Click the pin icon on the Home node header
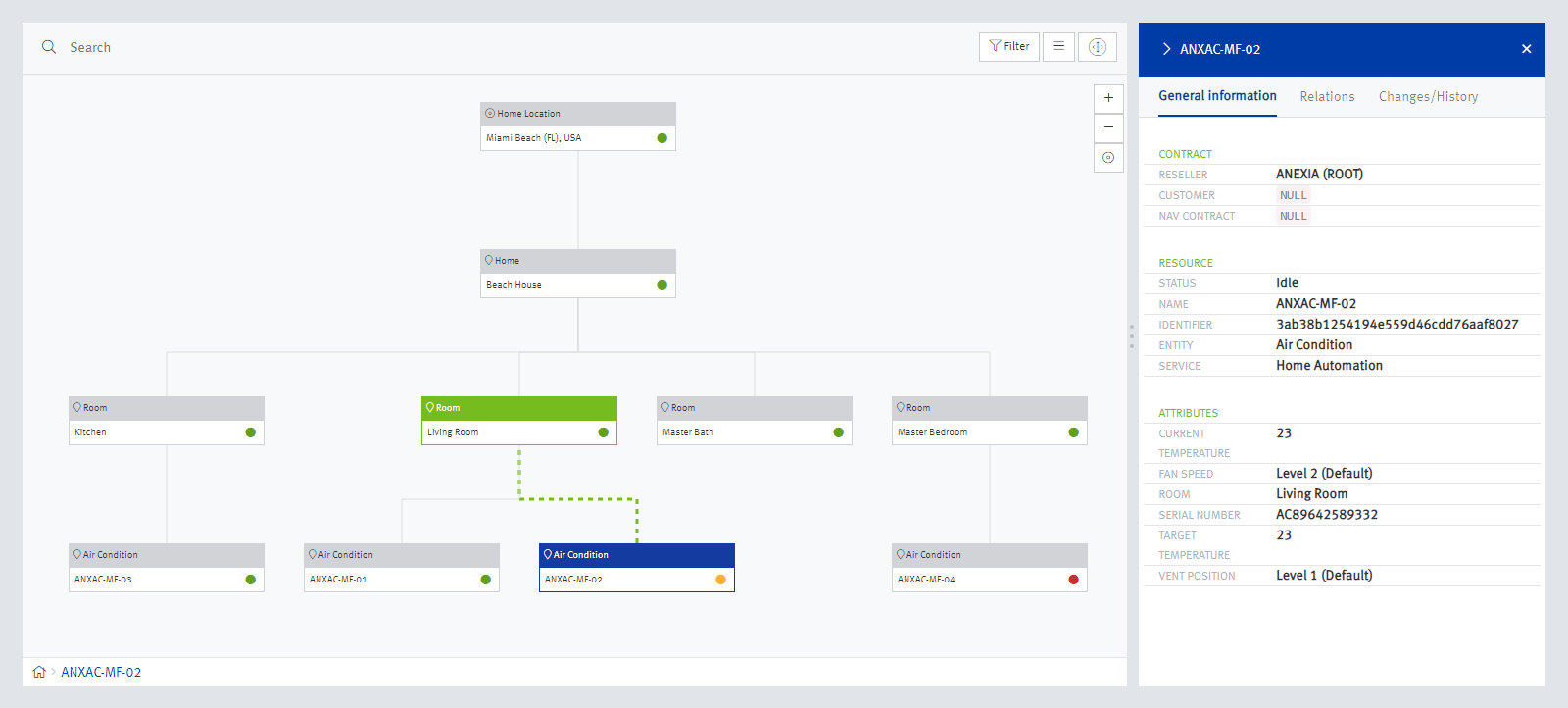Viewport: 1568px width, 708px height. (489, 260)
